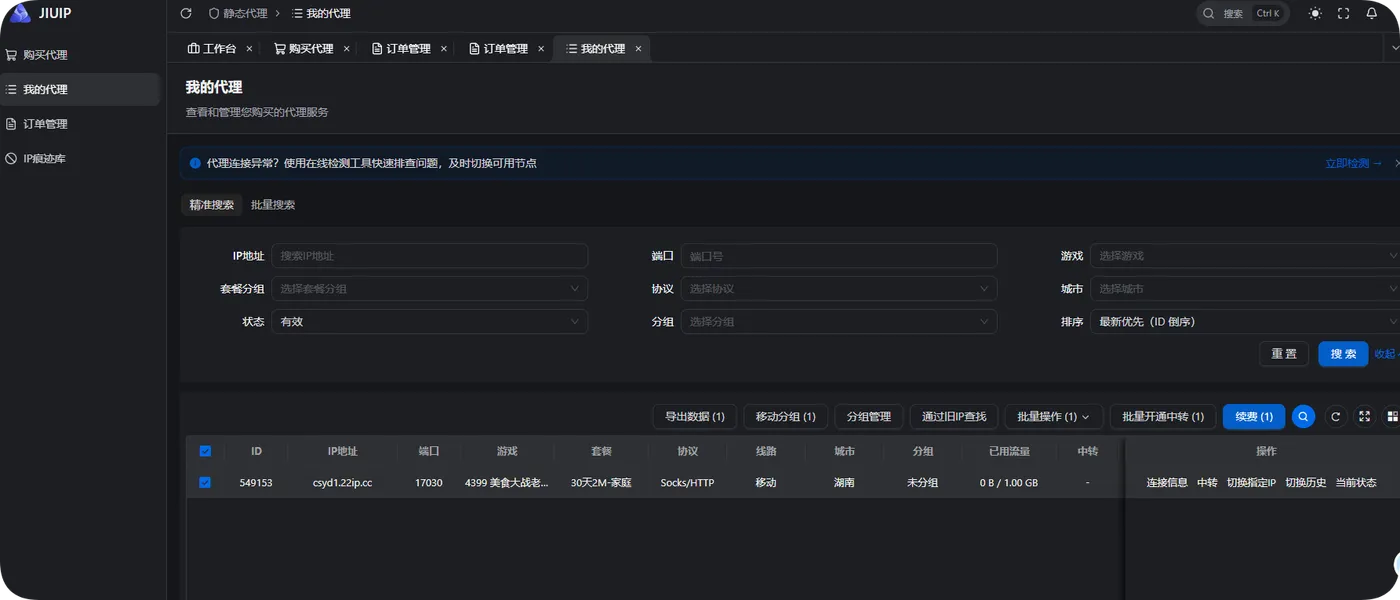This screenshot has height=600, width=1400.
Task: Switch to the 购买代理 tab
Action: click(304, 48)
